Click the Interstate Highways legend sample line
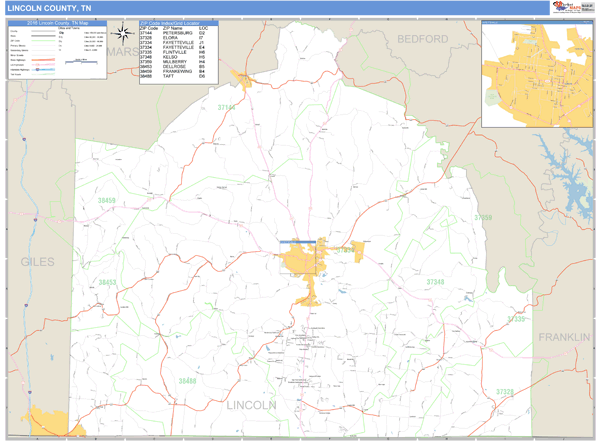Screen dimensions: 600x441 (43, 70)
